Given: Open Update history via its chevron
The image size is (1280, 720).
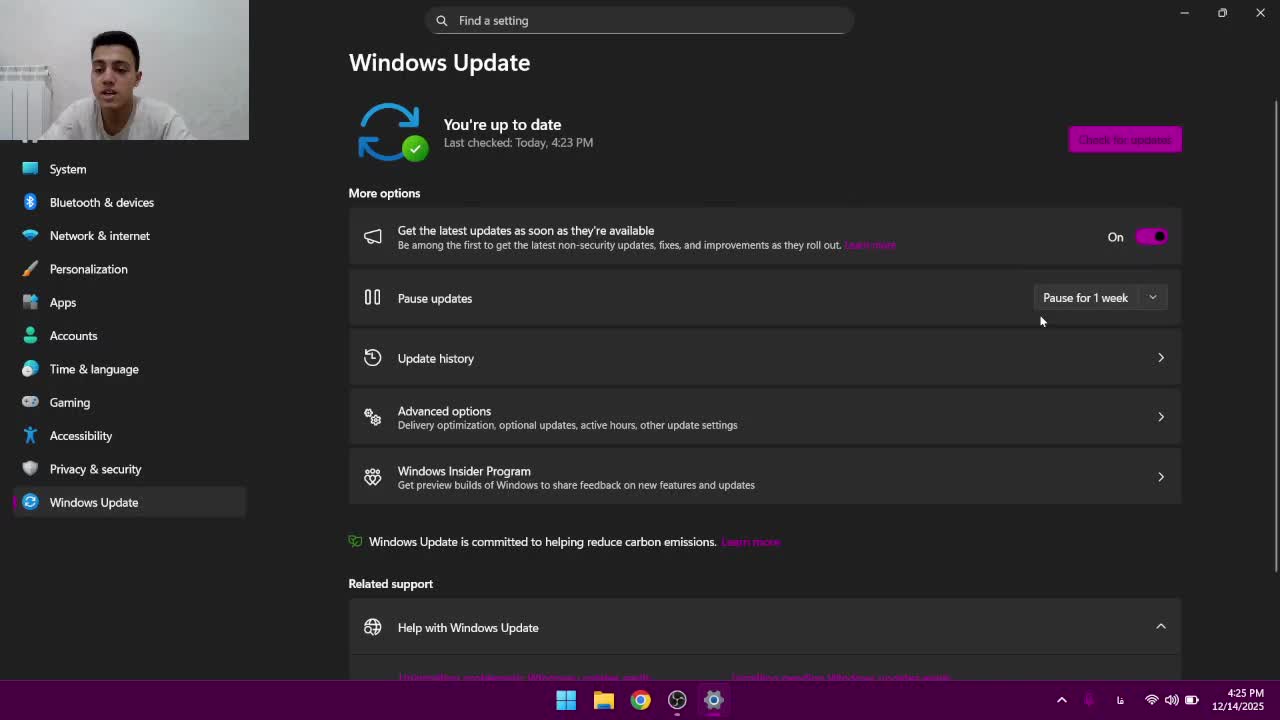Looking at the screenshot, I should click(1161, 358).
